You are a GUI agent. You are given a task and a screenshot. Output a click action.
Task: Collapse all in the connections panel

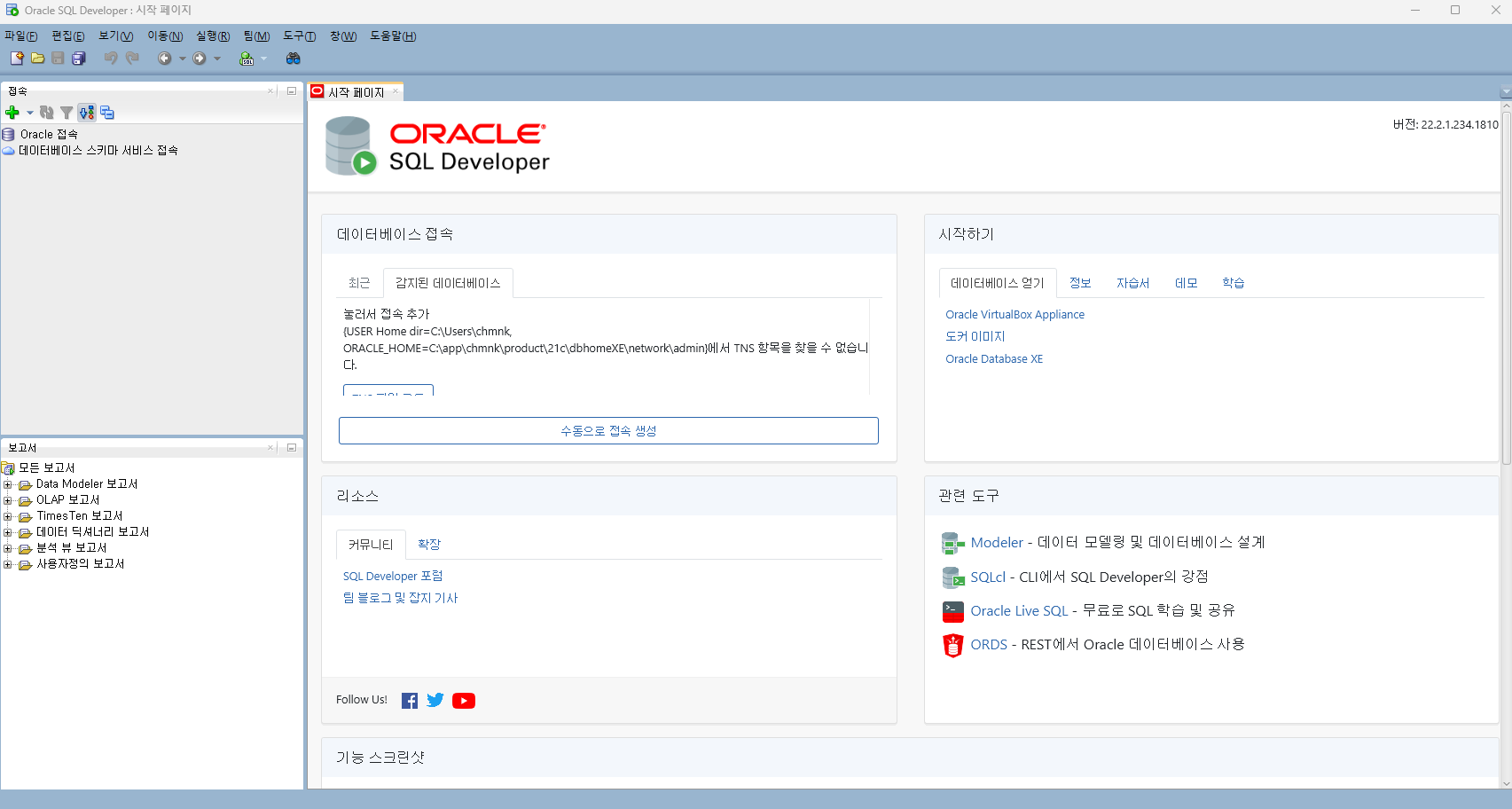[x=107, y=113]
